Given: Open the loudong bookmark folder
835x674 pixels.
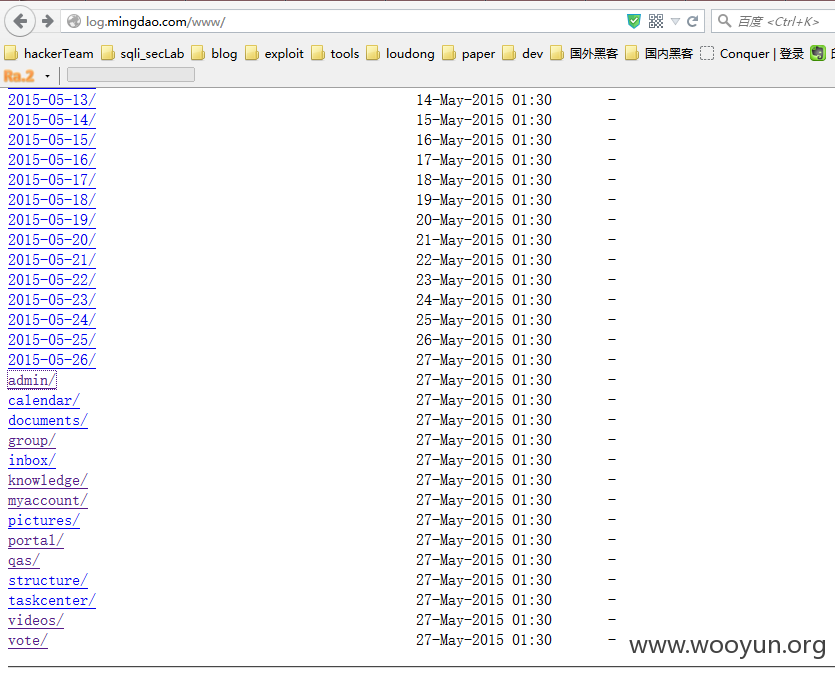Looking at the screenshot, I should tap(400, 53).
